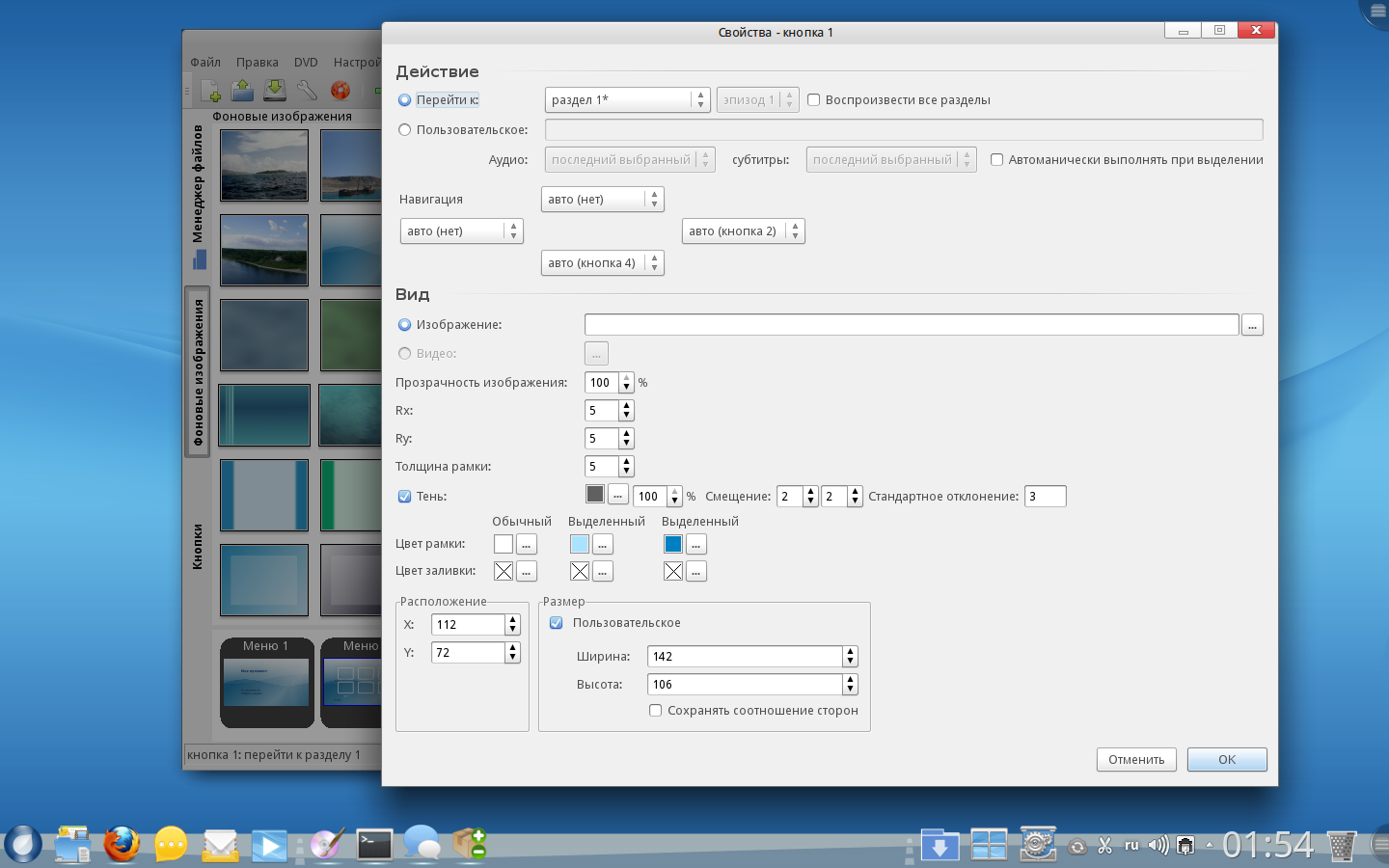Click the 'Отменить' button

1136,760
